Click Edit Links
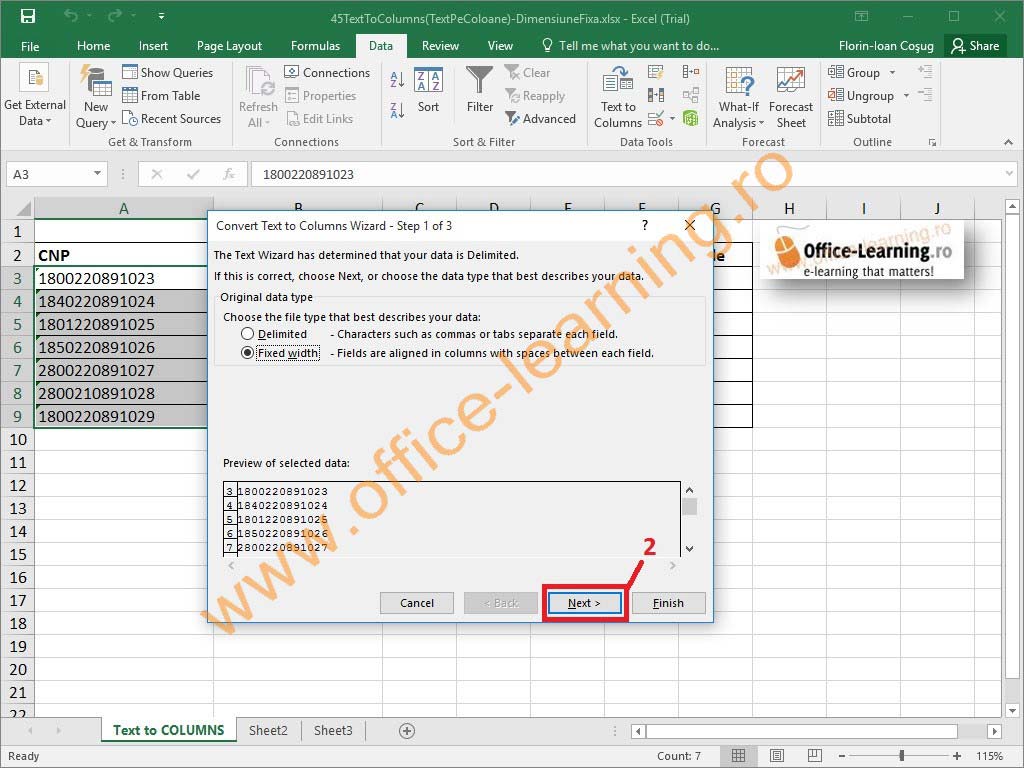1024x768 pixels. (x=319, y=118)
